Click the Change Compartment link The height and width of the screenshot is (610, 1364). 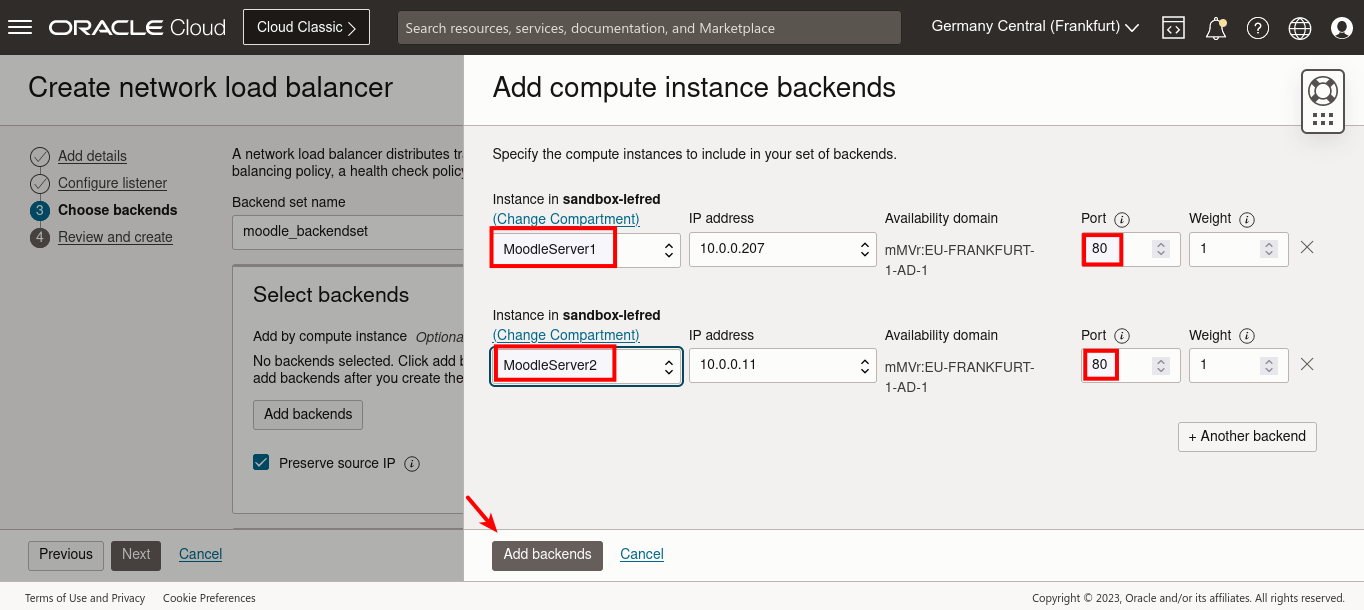tap(566, 218)
